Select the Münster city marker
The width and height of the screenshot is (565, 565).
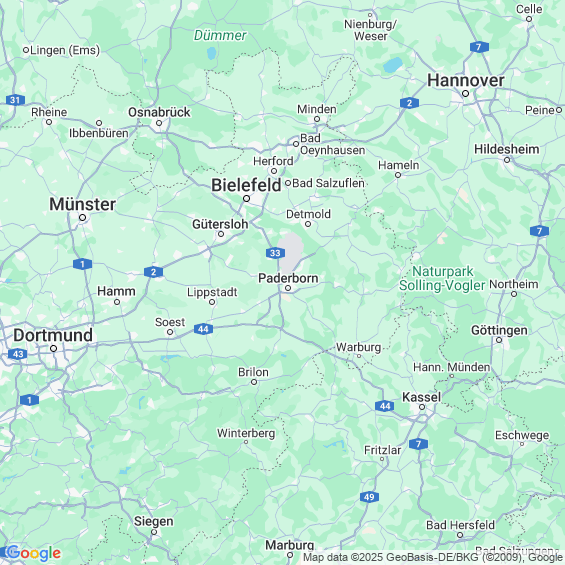(83, 218)
